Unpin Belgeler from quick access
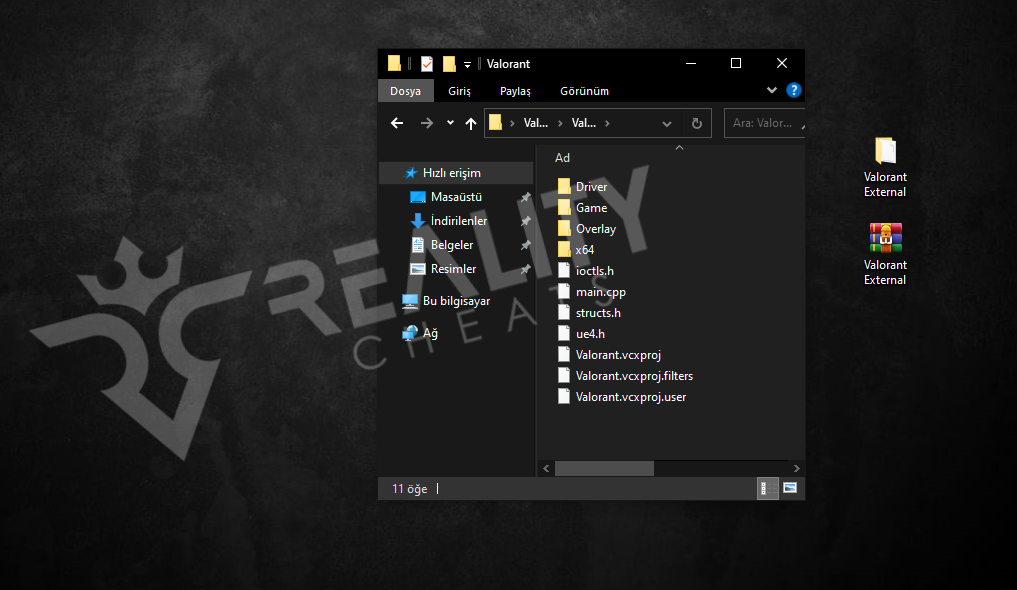 (x=525, y=245)
